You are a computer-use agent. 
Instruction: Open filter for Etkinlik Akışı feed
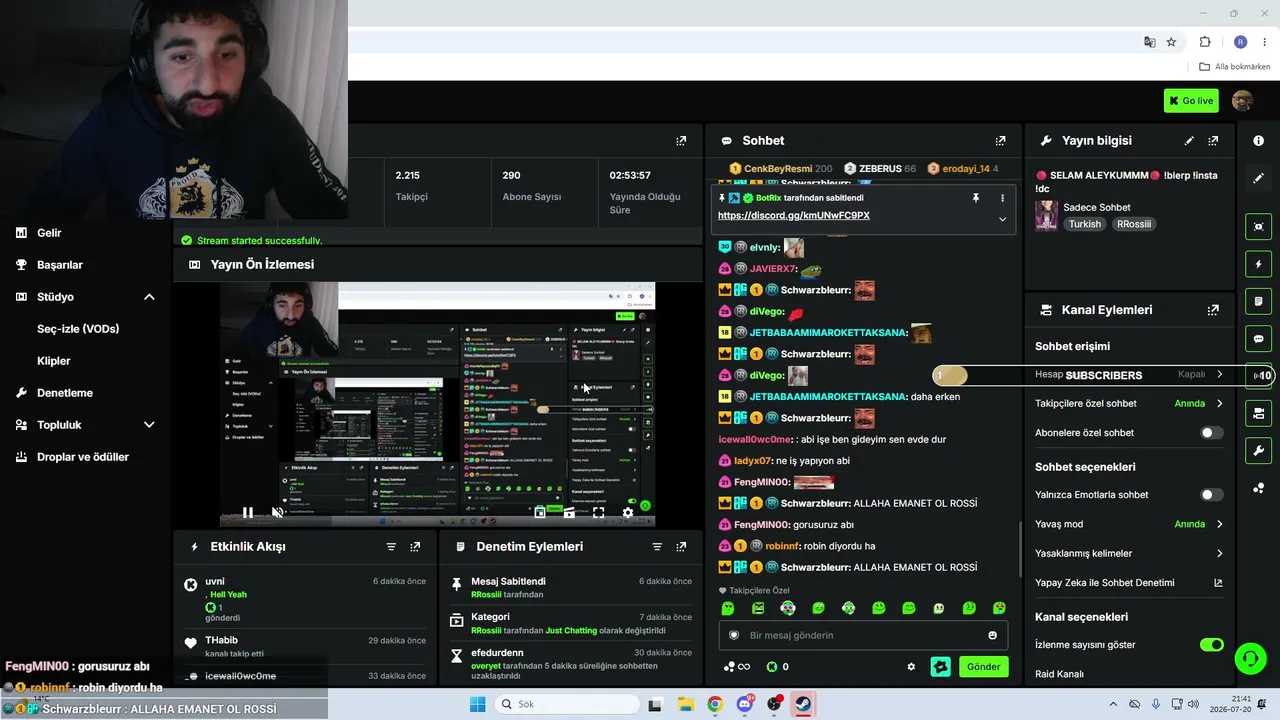point(391,547)
